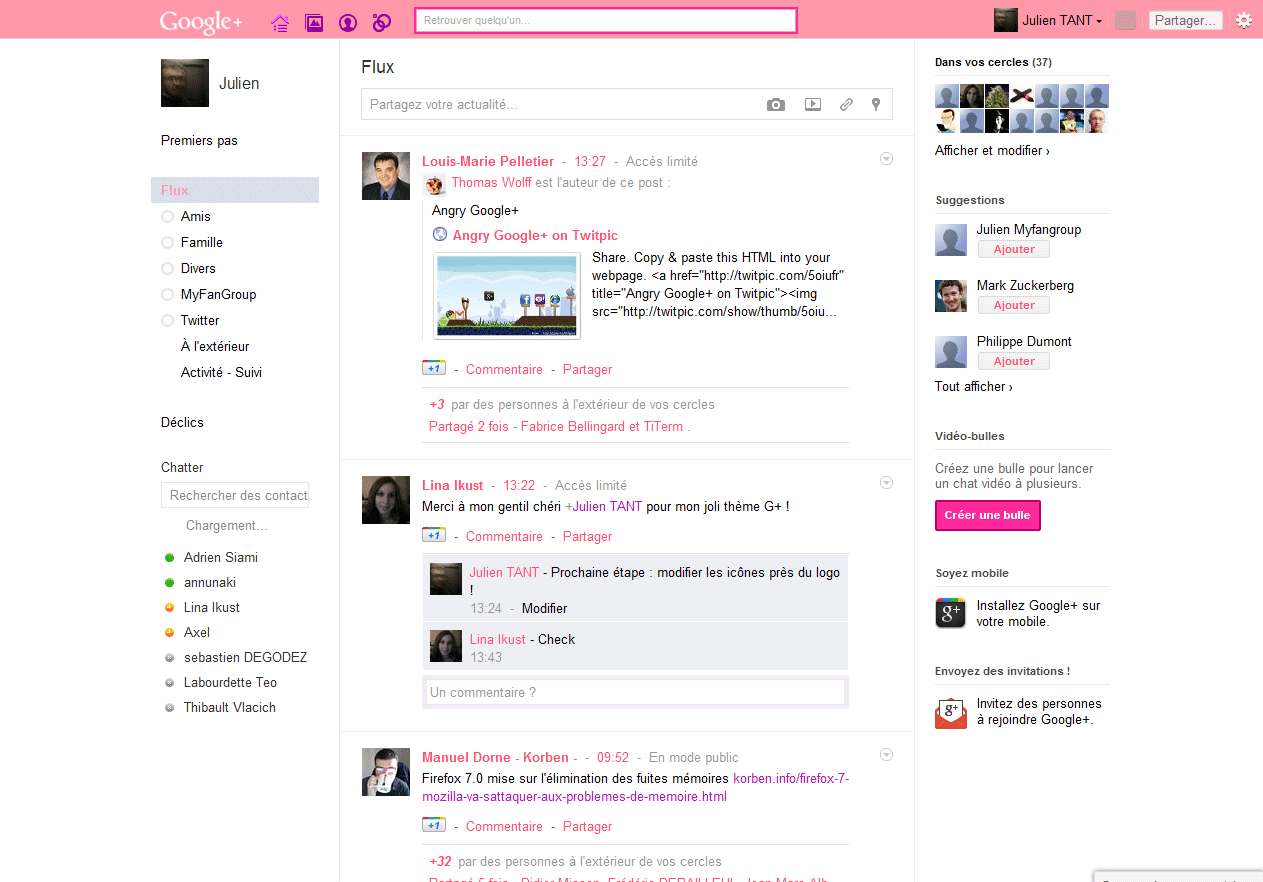Expand Afficher et modifier circles

(x=992, y=151)
